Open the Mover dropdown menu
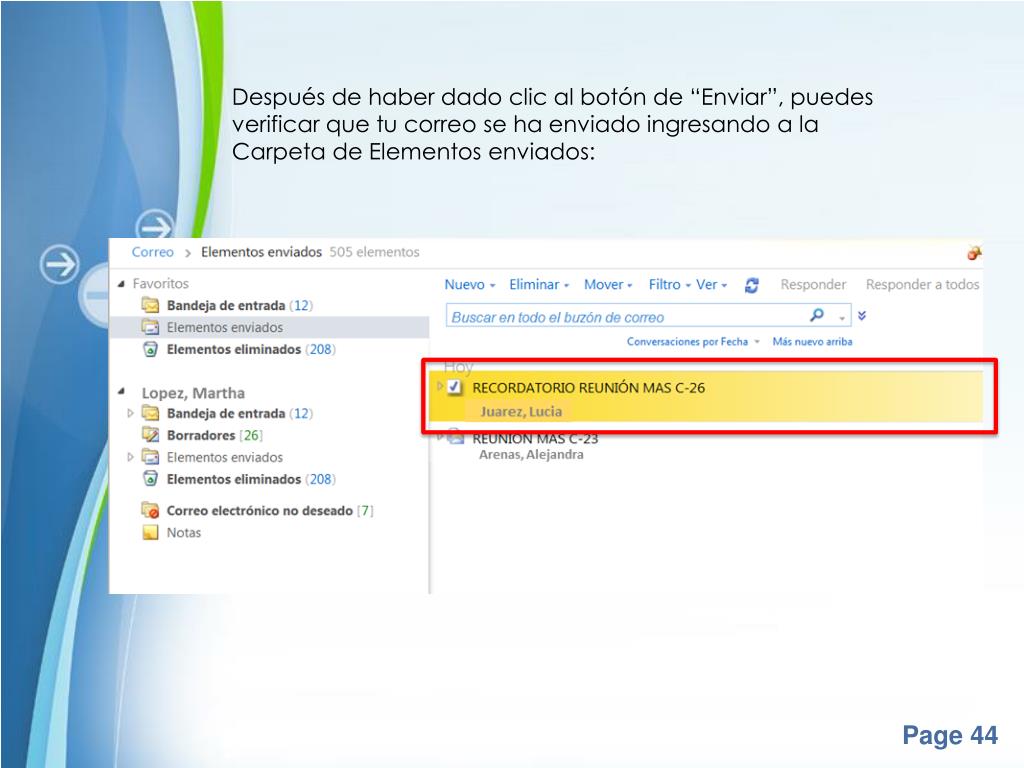 click(x=608, y=285)
